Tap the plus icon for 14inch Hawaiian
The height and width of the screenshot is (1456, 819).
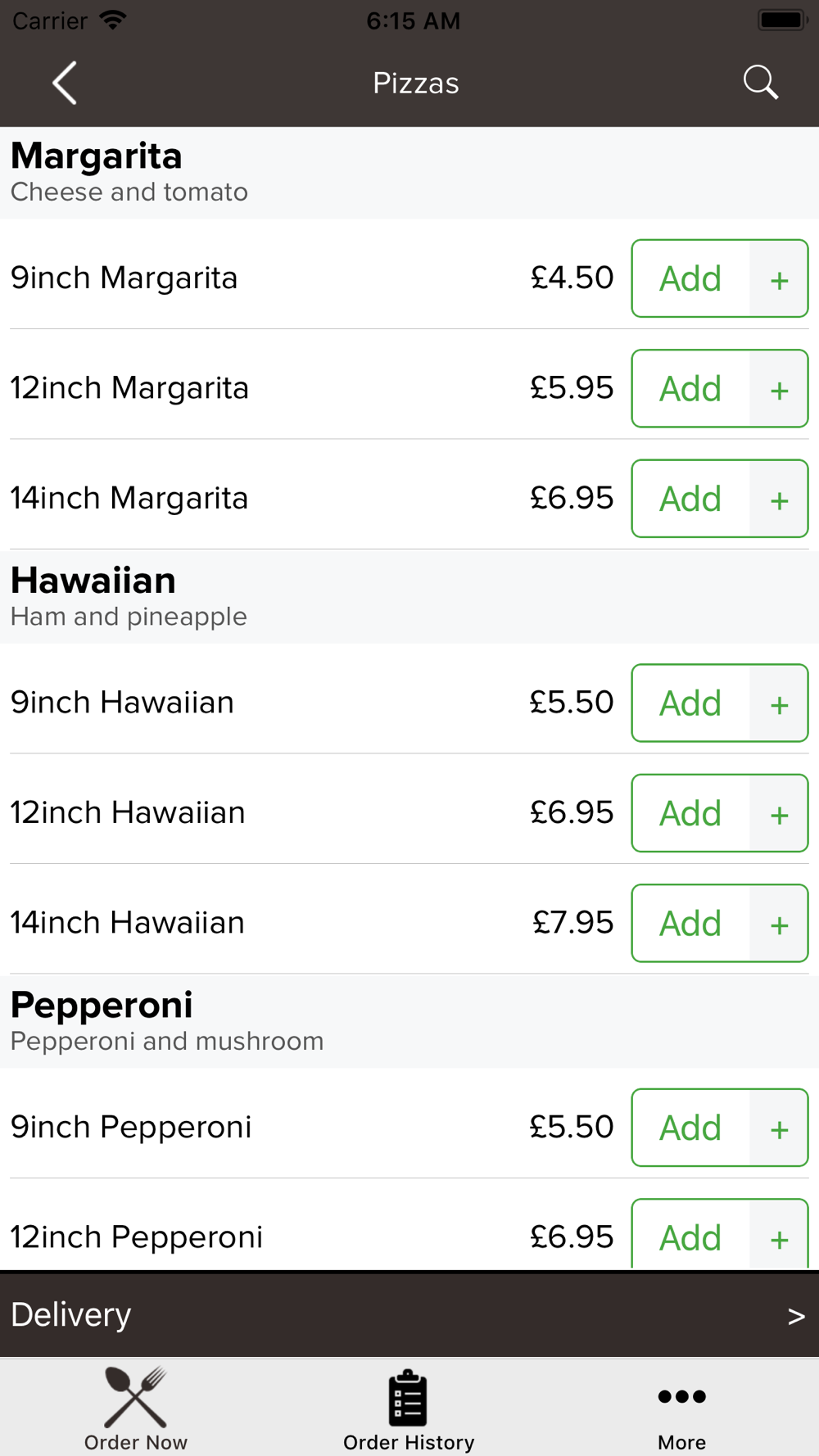[779, 924]
